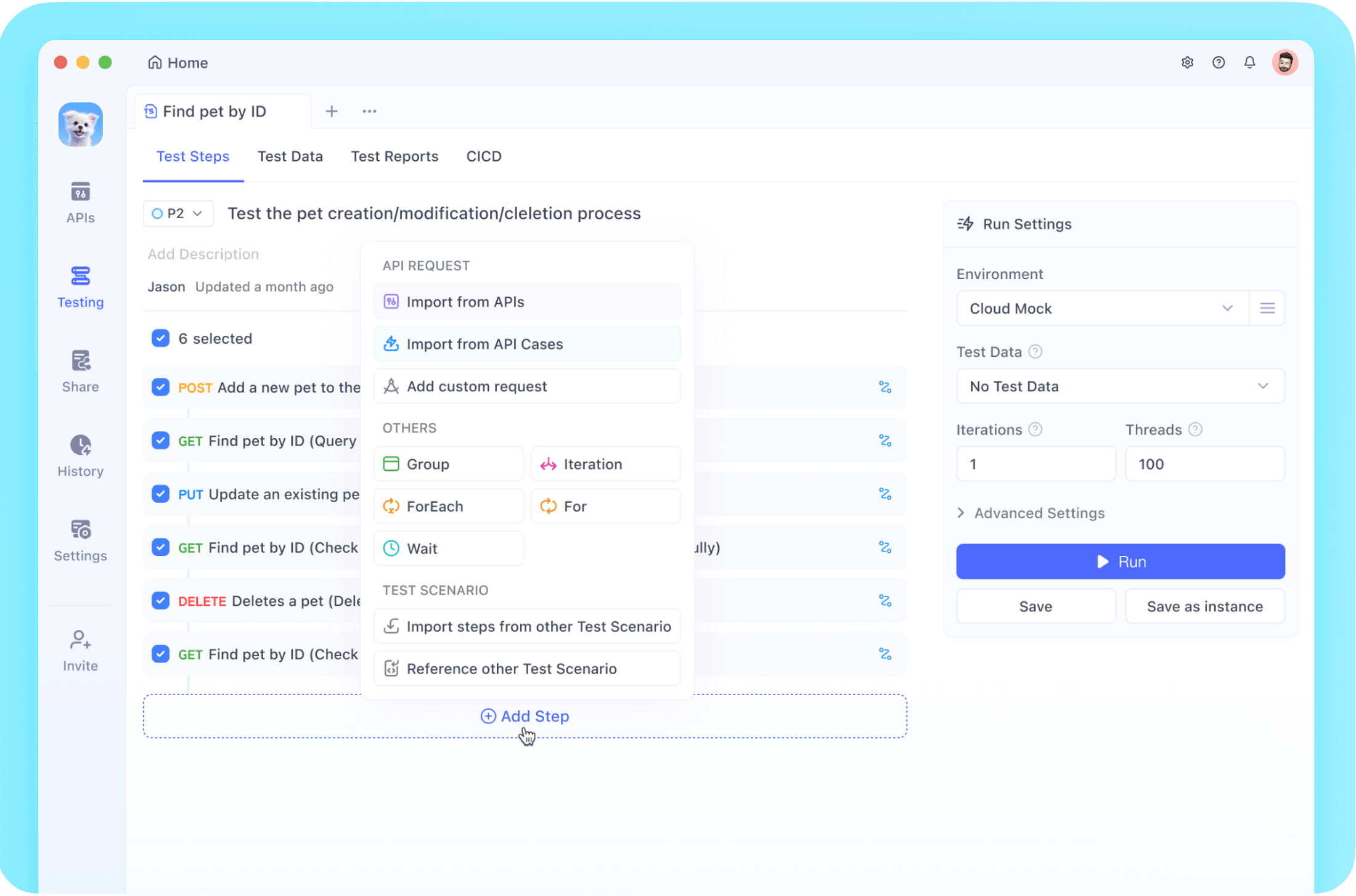Open the P2 priority dropdown
The image size is (1356, 896).
[x=178, y=213]
